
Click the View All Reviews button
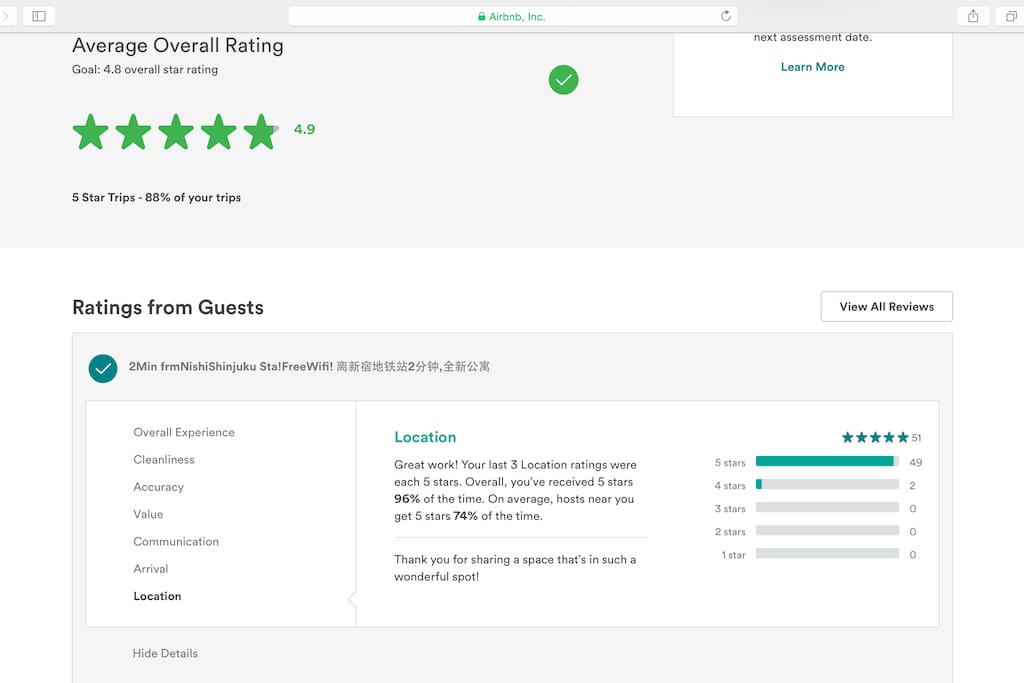click(x=886, y=306)
